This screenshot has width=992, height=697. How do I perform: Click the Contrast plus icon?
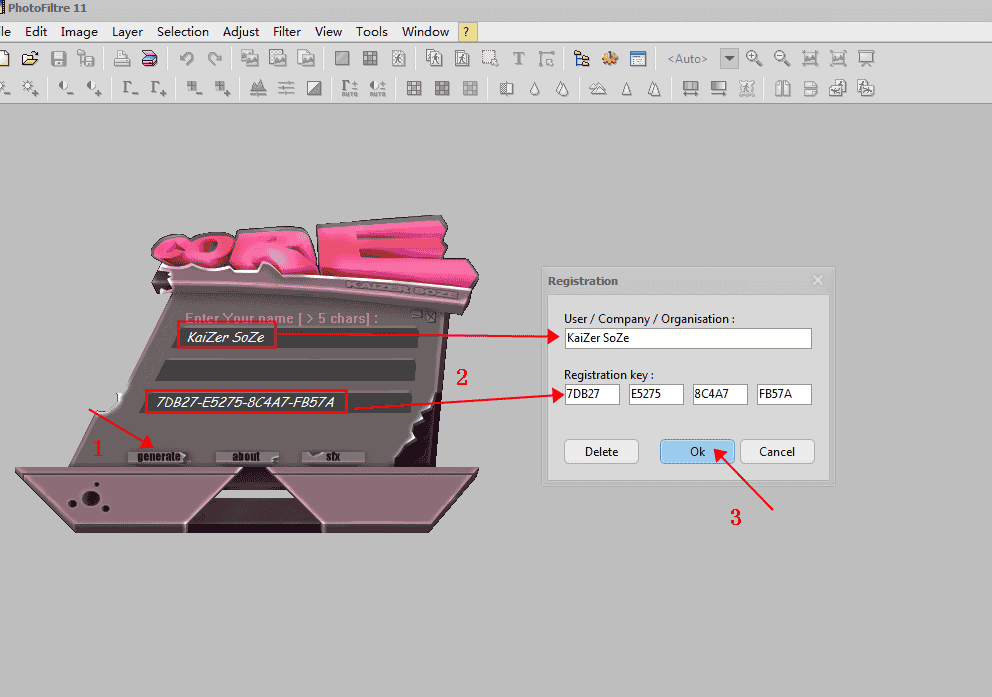[x=94, y=88]
